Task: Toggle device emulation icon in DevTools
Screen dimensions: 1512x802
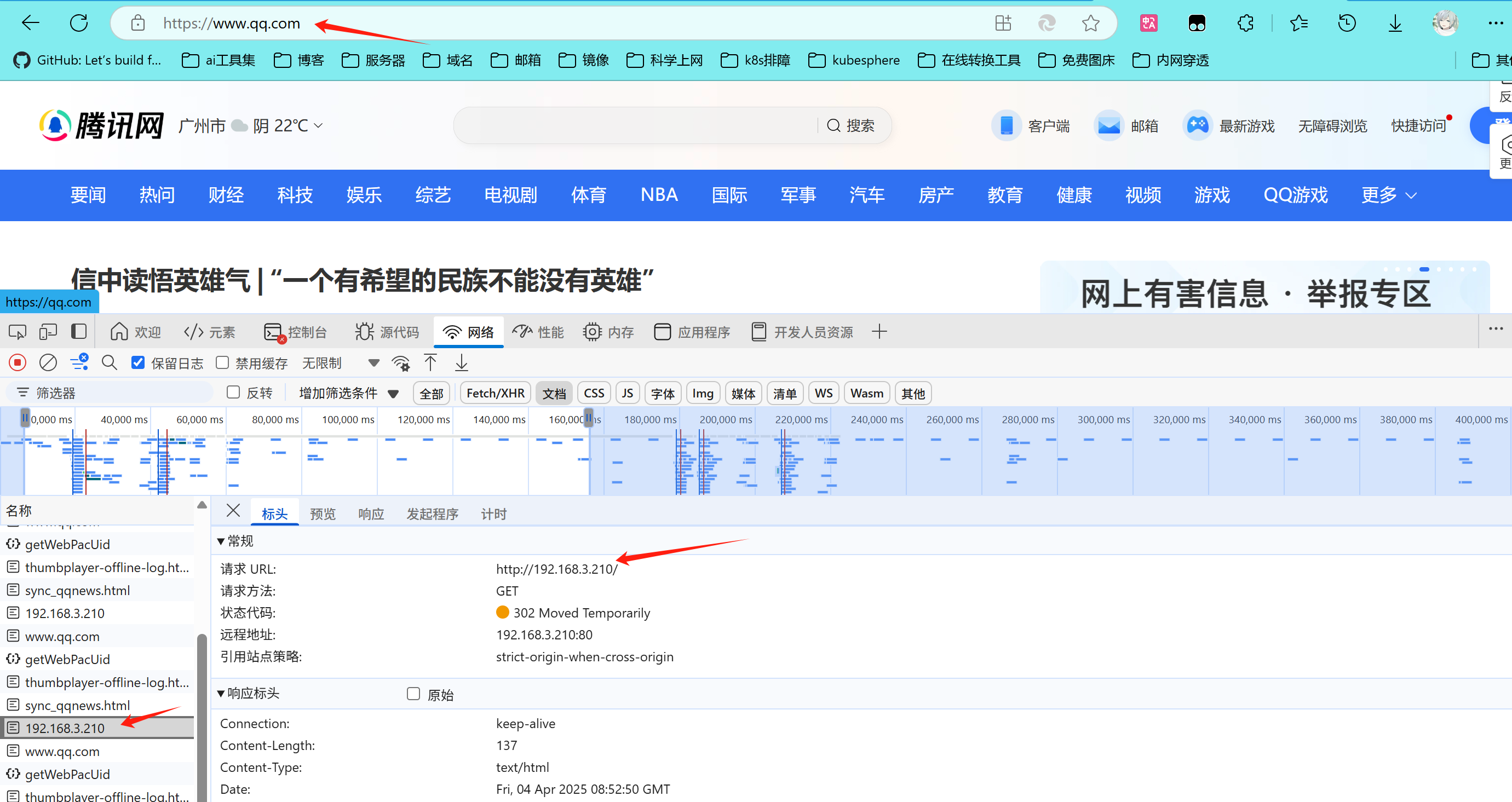Action: [x=48, y=332]
